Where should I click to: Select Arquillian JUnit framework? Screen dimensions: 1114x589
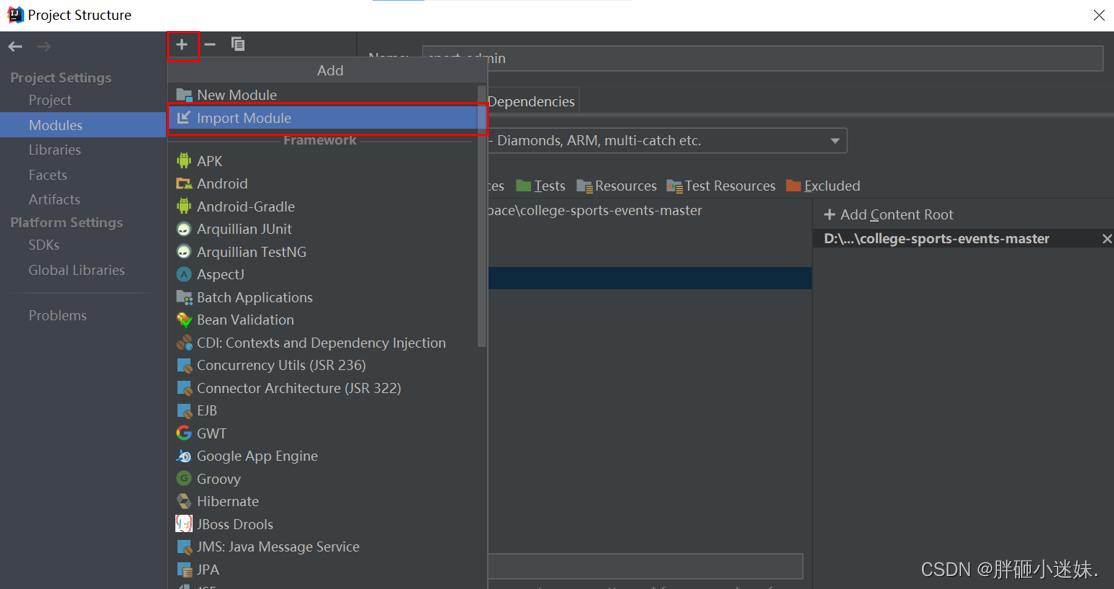327,229
